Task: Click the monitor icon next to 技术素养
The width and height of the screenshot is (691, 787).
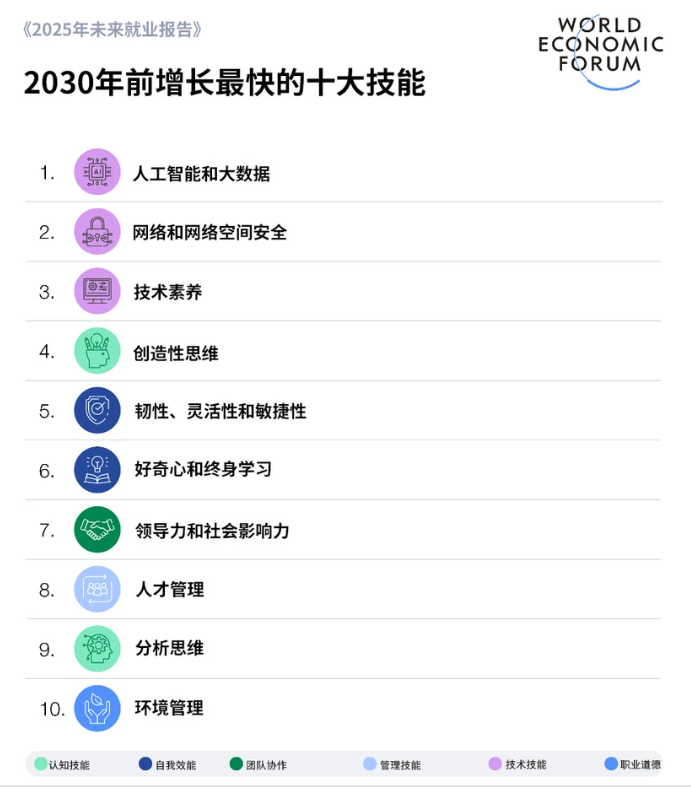Action: pyautogui.click(x=97, y=291)
